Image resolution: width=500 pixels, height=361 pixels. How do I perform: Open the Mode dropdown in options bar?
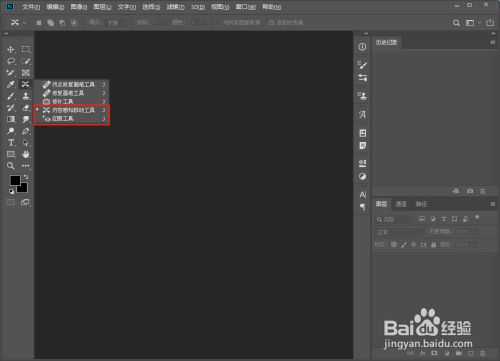(116, 23)
